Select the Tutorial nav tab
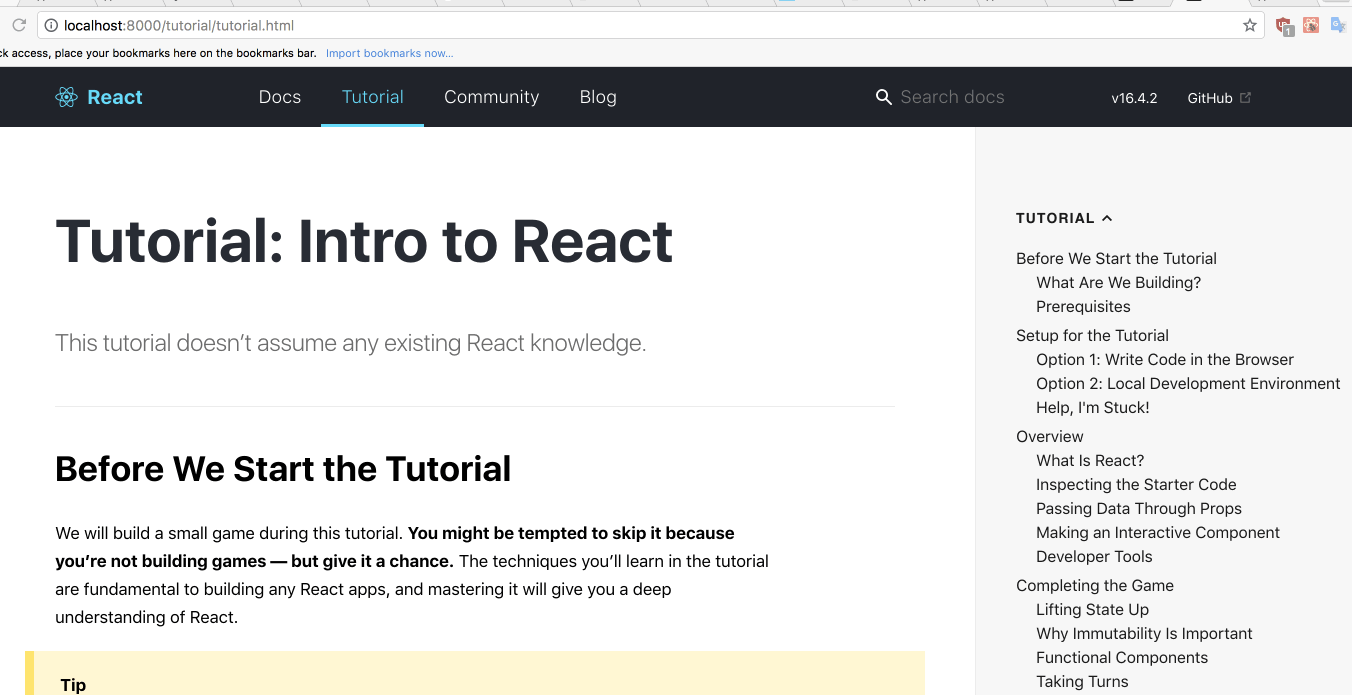This screenshot has width=1352, height=695. click(373, 97)
